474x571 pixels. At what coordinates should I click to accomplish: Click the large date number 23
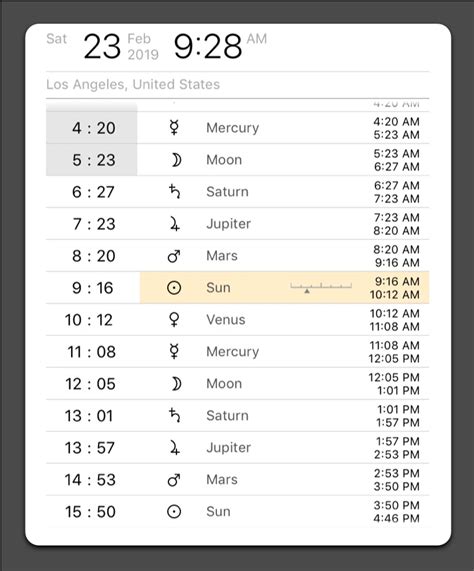pos(102,46)
